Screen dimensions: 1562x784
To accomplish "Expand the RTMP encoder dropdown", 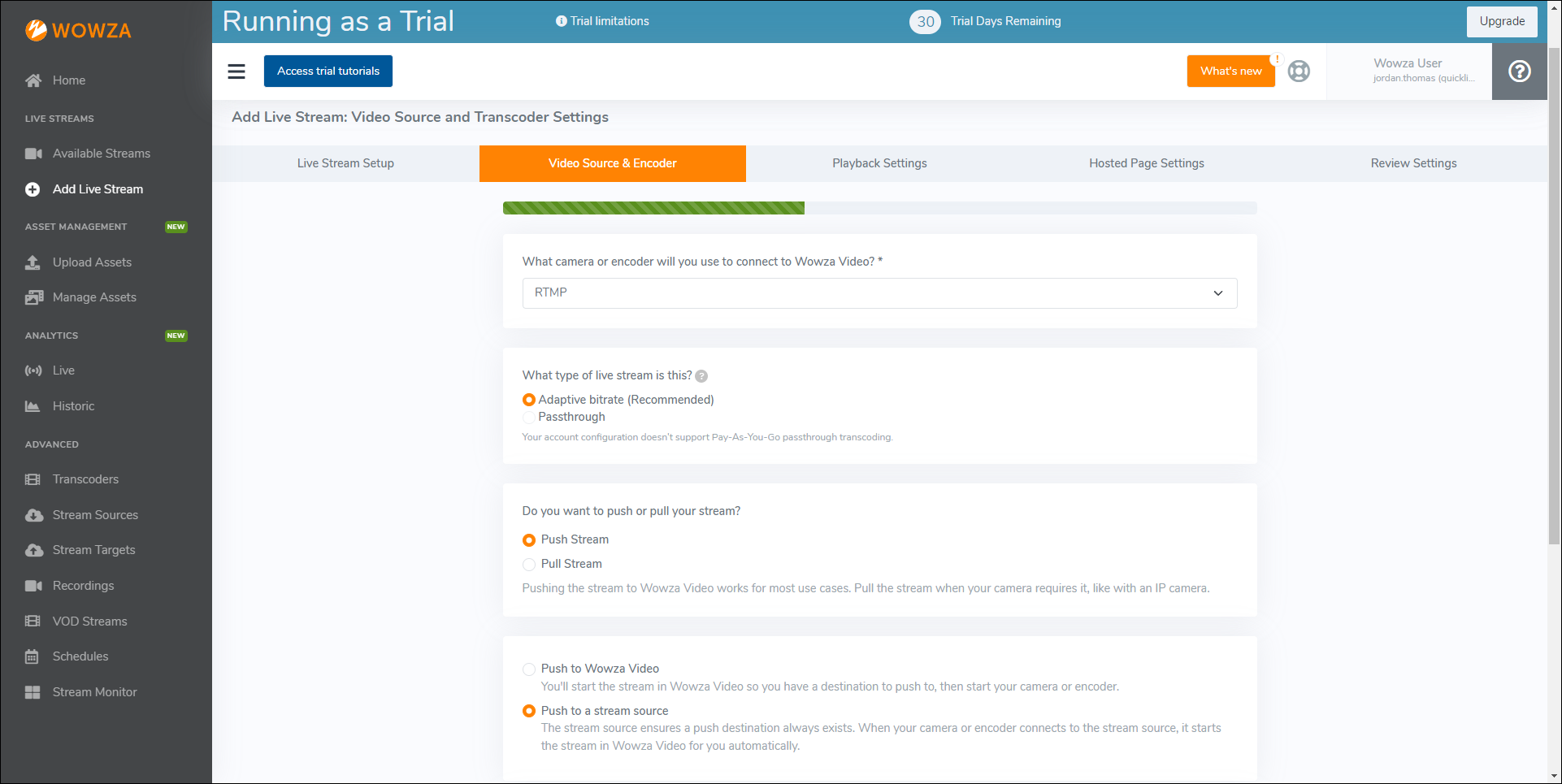I will (x=879, y=293).
